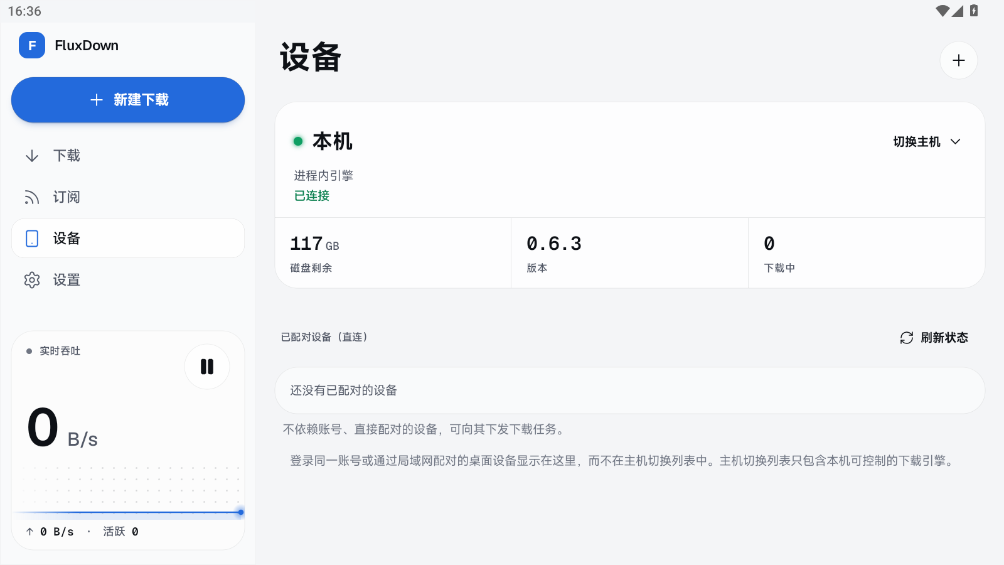Click the 新建下载 new download button
1004x565 pixels.
click(128, 100)
